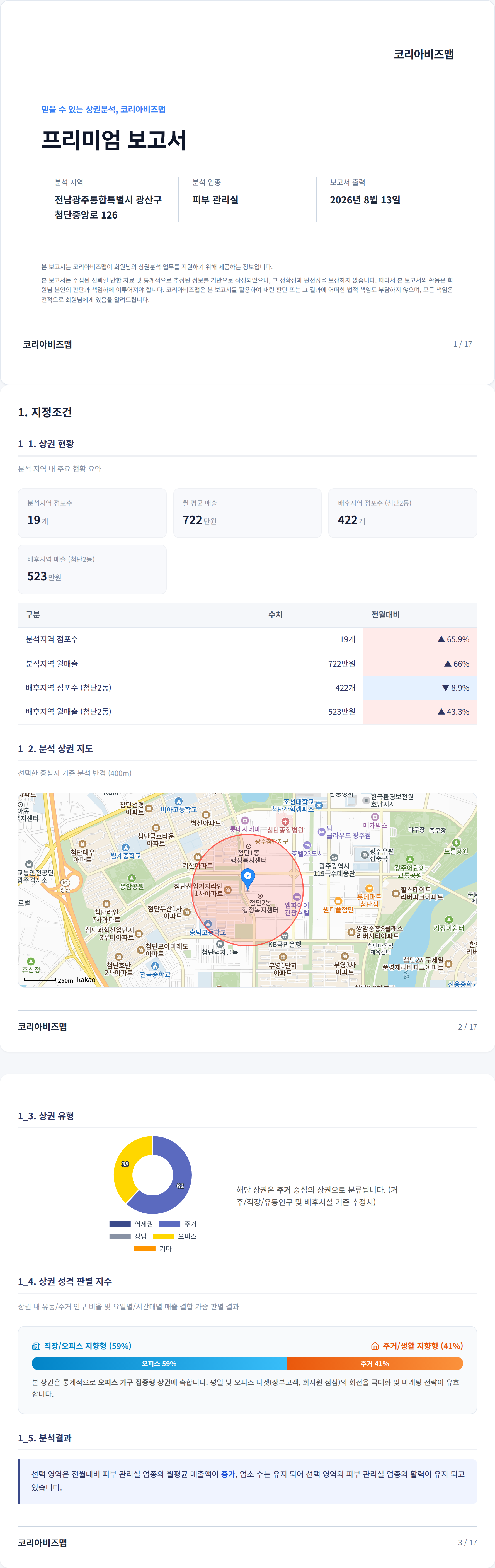This screenshot has width=495, height=1568.
Task: Click the 19개 value in the table
Action: tap(348, 639)
